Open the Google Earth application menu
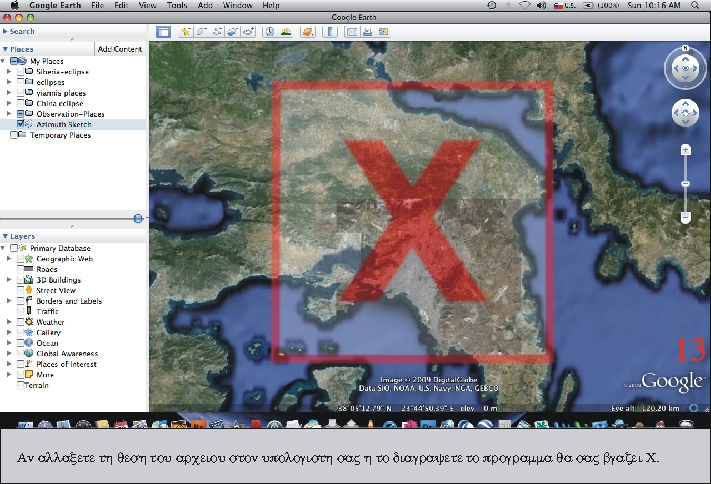 (x=55, y=5)
